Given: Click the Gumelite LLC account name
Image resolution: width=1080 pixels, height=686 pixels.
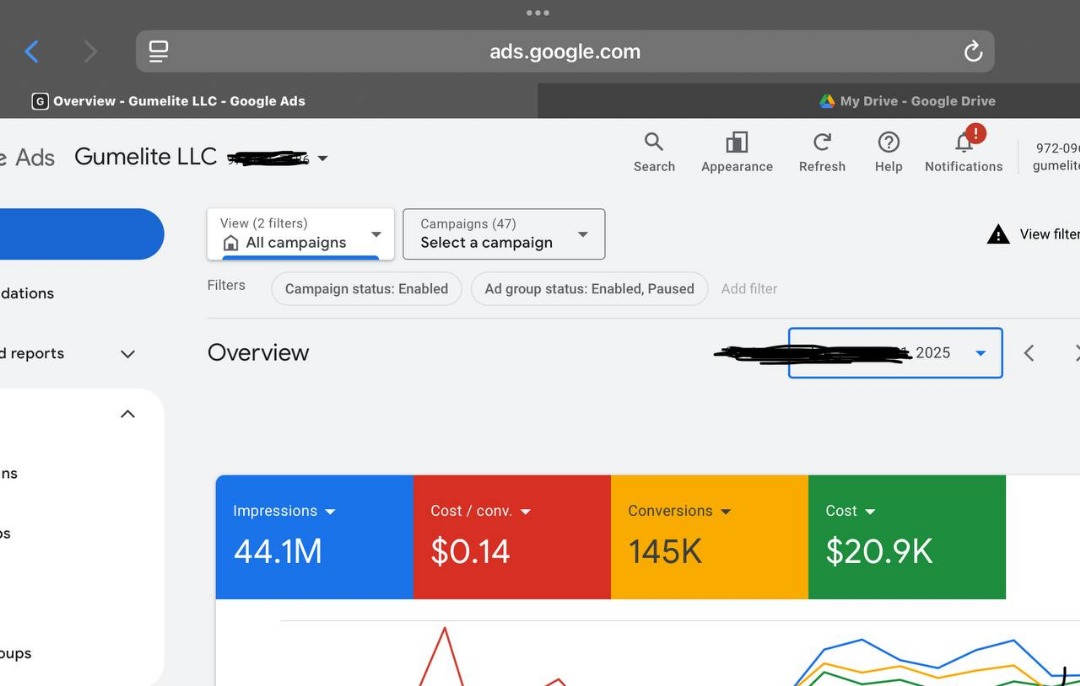Looking at the screenshot, I should 145,156.
